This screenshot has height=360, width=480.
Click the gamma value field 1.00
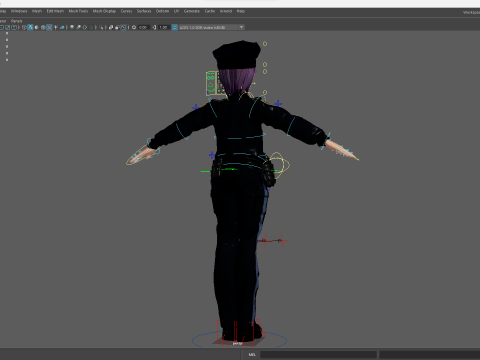click(163, 27)
